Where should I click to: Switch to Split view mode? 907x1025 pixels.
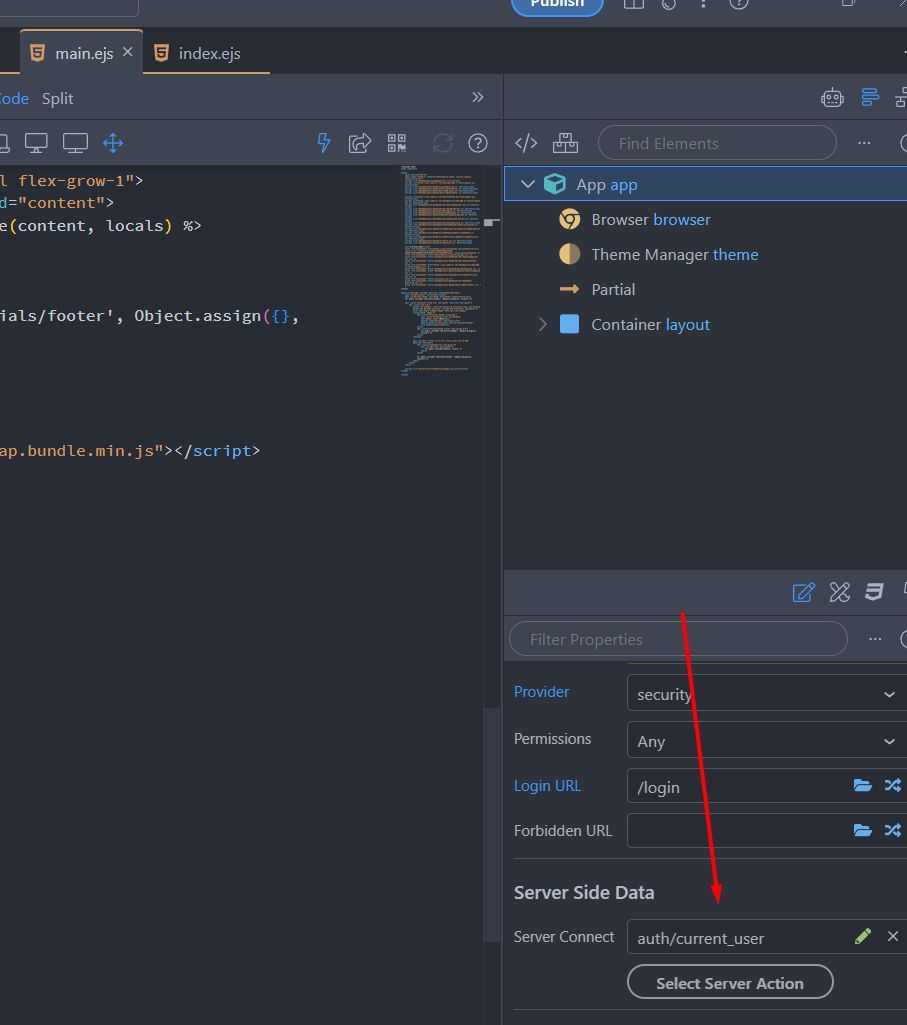coord(57,98)
